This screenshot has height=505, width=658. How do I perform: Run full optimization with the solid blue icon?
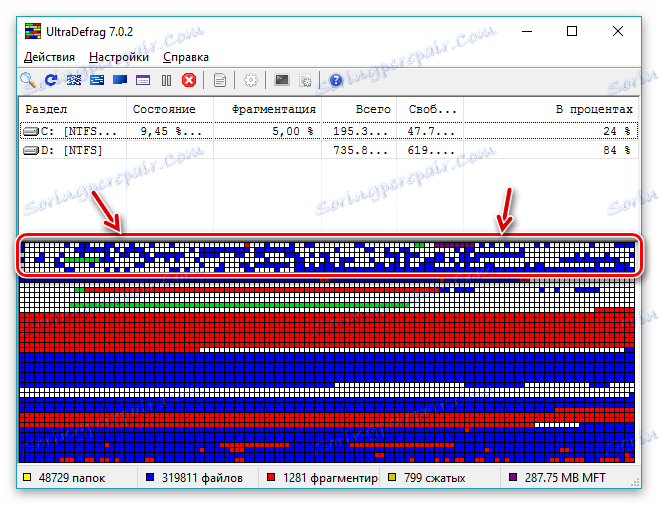coord(120,80)
